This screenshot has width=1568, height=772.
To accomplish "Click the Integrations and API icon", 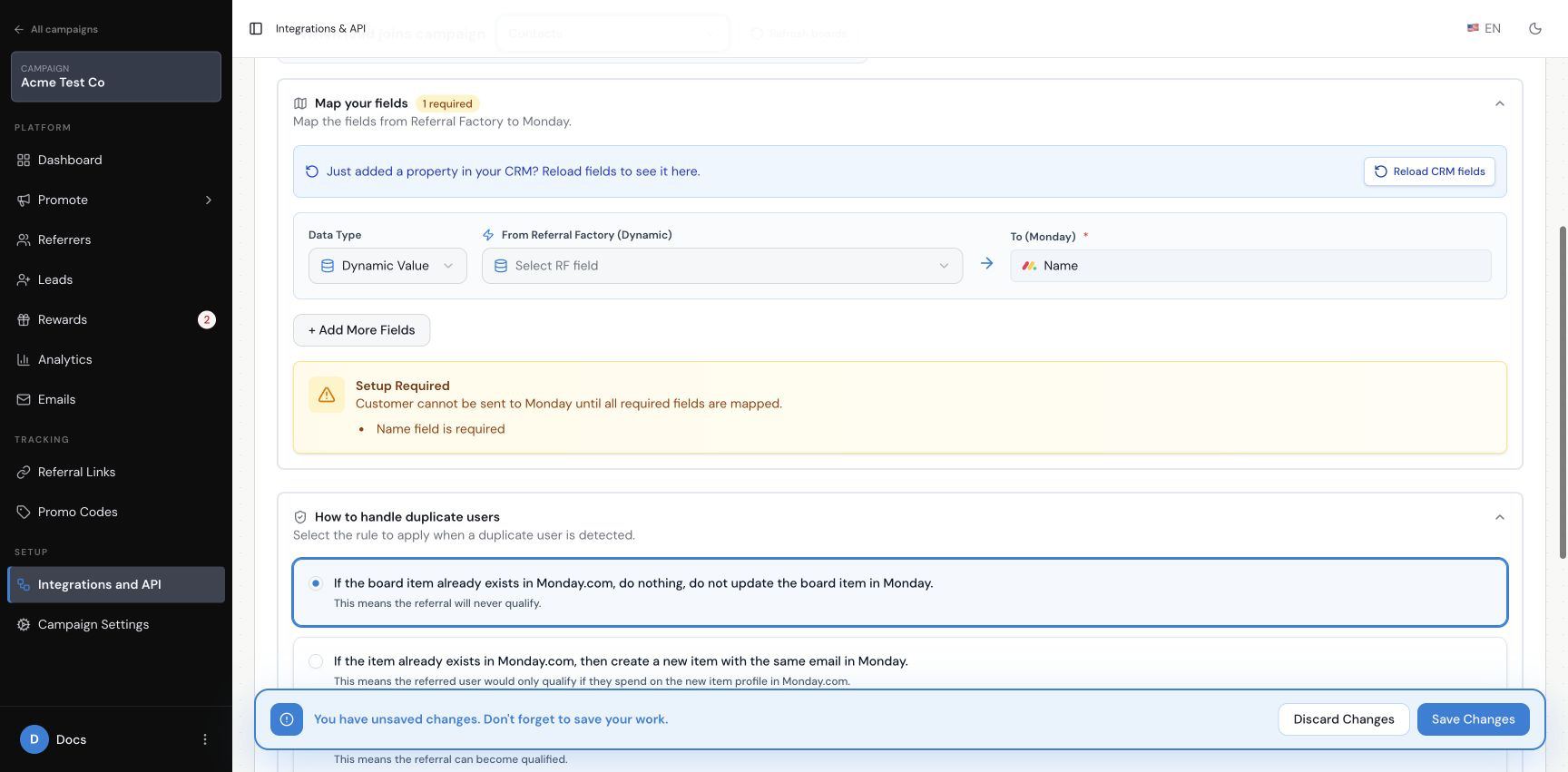I will 24,584.
